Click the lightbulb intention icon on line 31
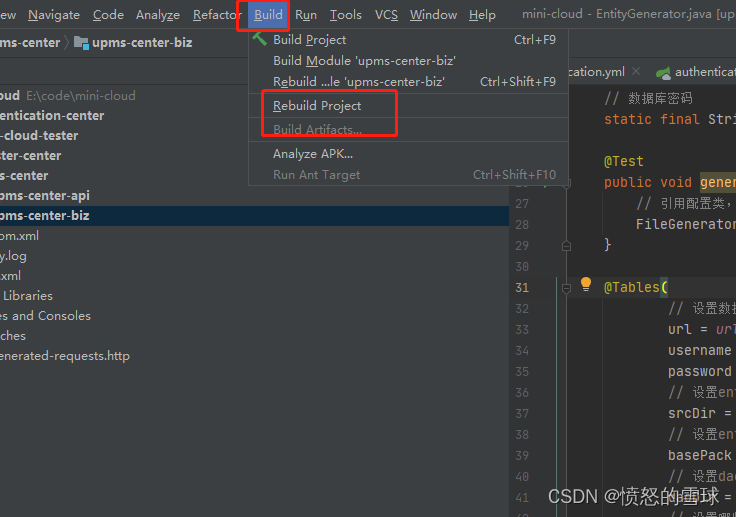 pos(586,285)
